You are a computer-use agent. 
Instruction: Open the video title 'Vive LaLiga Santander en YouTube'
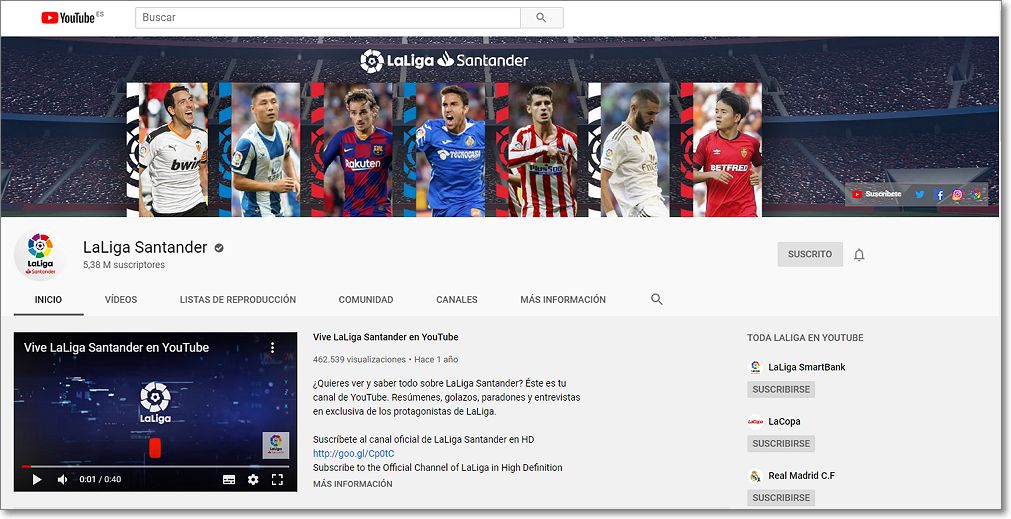tap(386, 337)
